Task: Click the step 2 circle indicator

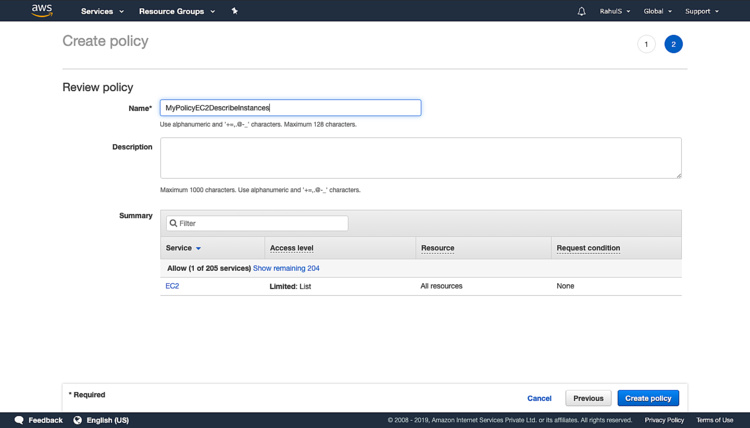Action: (673, 44)
